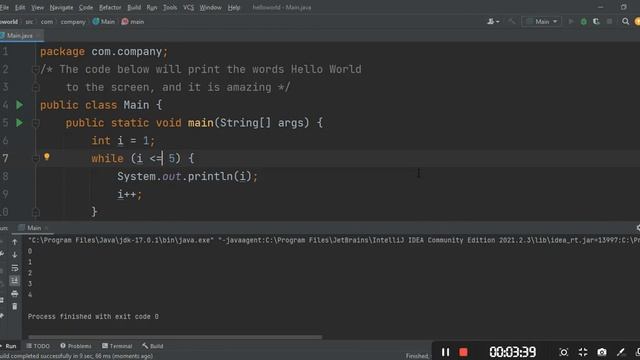The image size is (640, 360).
Task: Click the recorder focus target icon
Action: pos(564,352)
